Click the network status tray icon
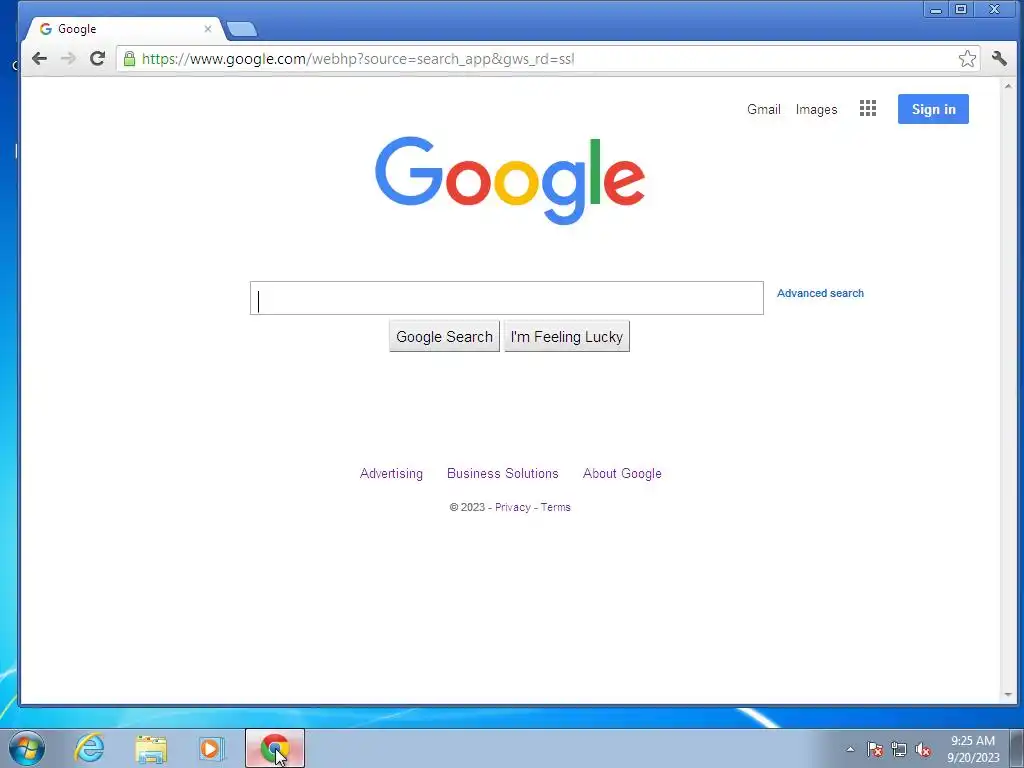Viewport: 1024px width, 768px height. tap(899, 749)
